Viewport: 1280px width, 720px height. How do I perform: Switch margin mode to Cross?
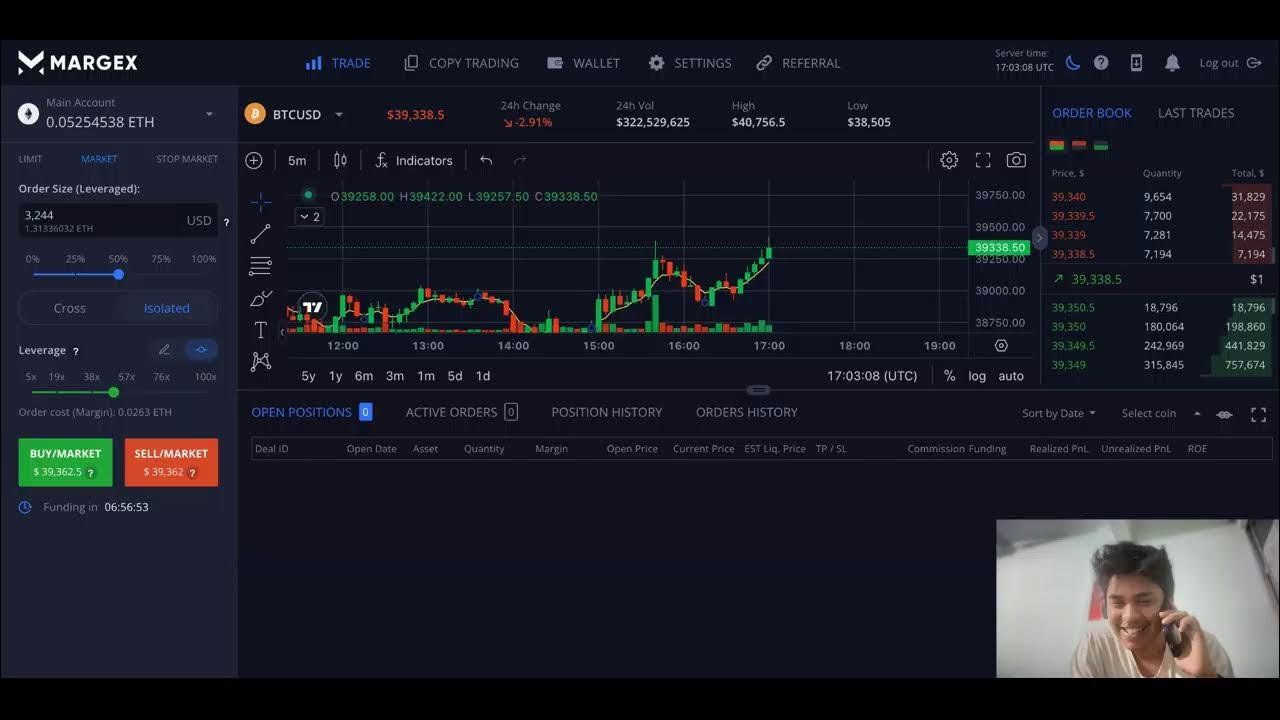tap(70, 308)
